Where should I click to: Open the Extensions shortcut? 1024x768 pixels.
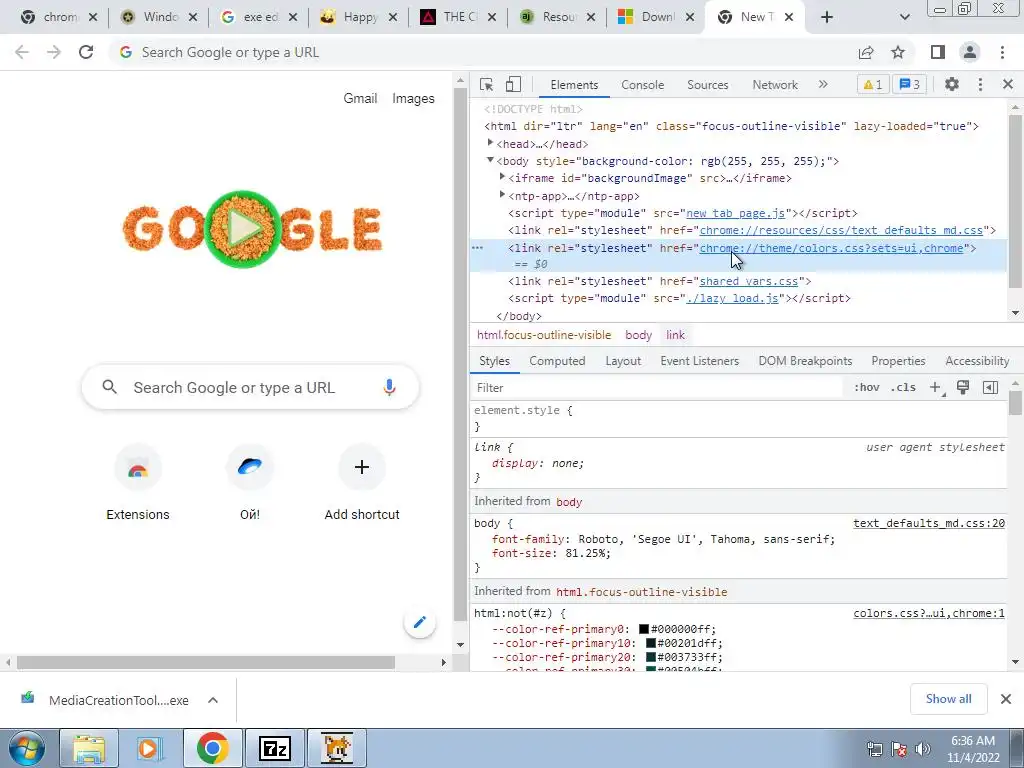click(138, 483)
